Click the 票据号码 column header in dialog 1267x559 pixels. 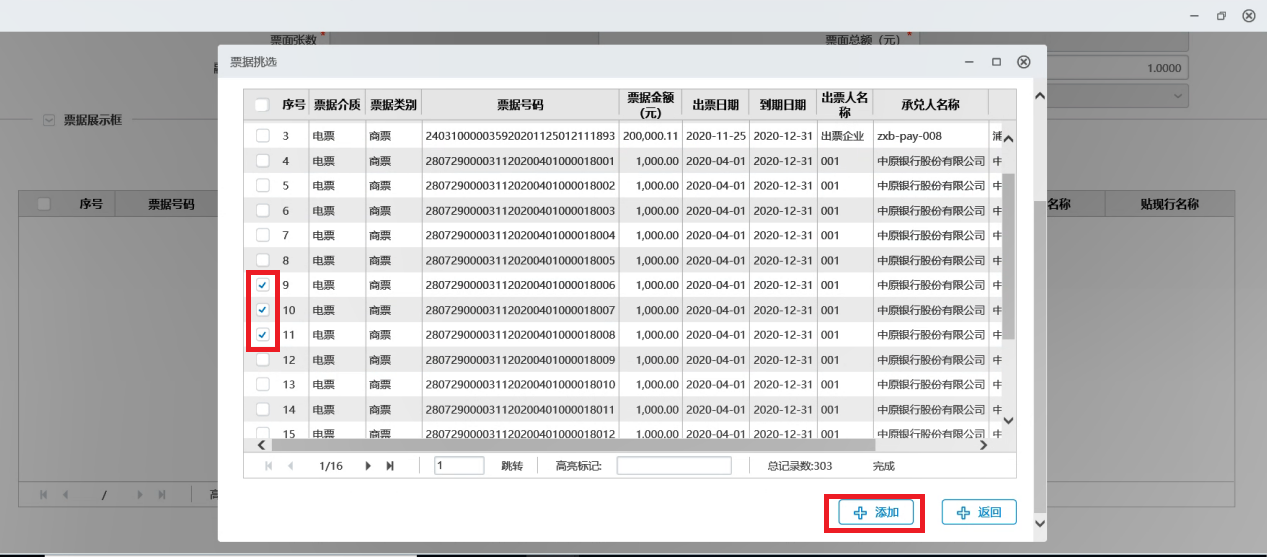[x=520, y=105]
